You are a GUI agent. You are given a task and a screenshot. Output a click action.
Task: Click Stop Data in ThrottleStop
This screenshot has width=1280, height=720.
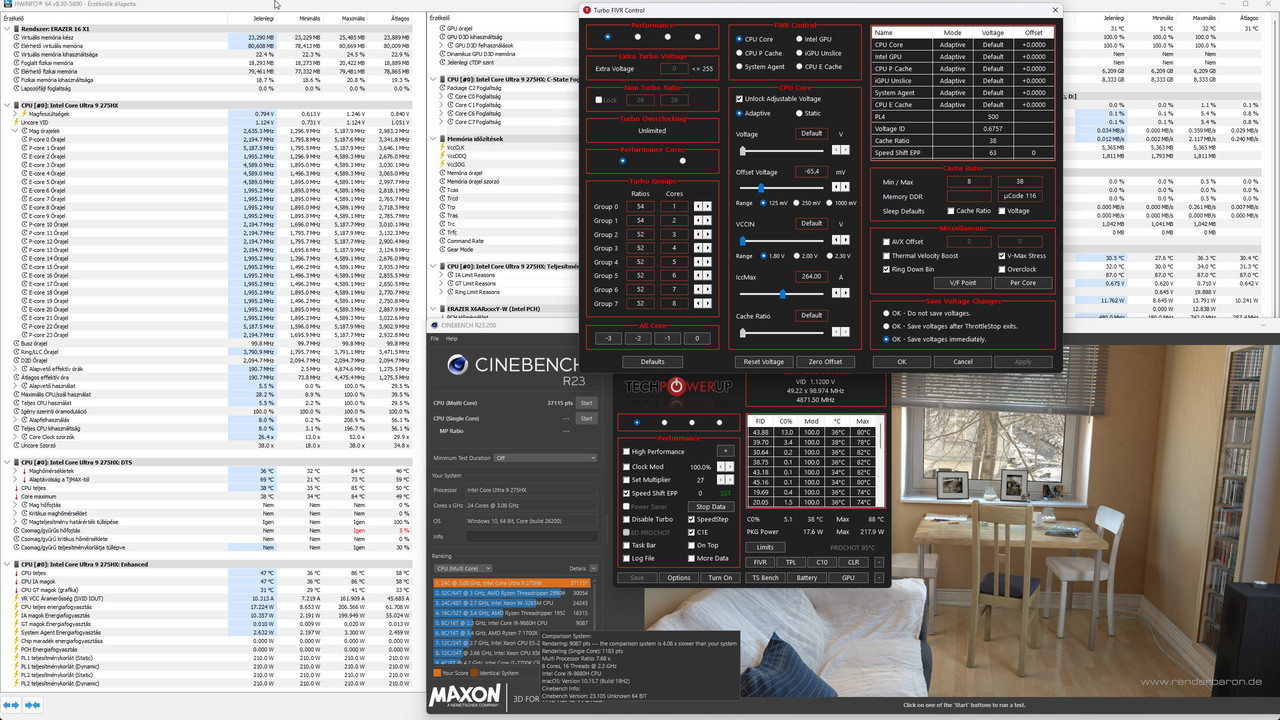tap(711, 506)
